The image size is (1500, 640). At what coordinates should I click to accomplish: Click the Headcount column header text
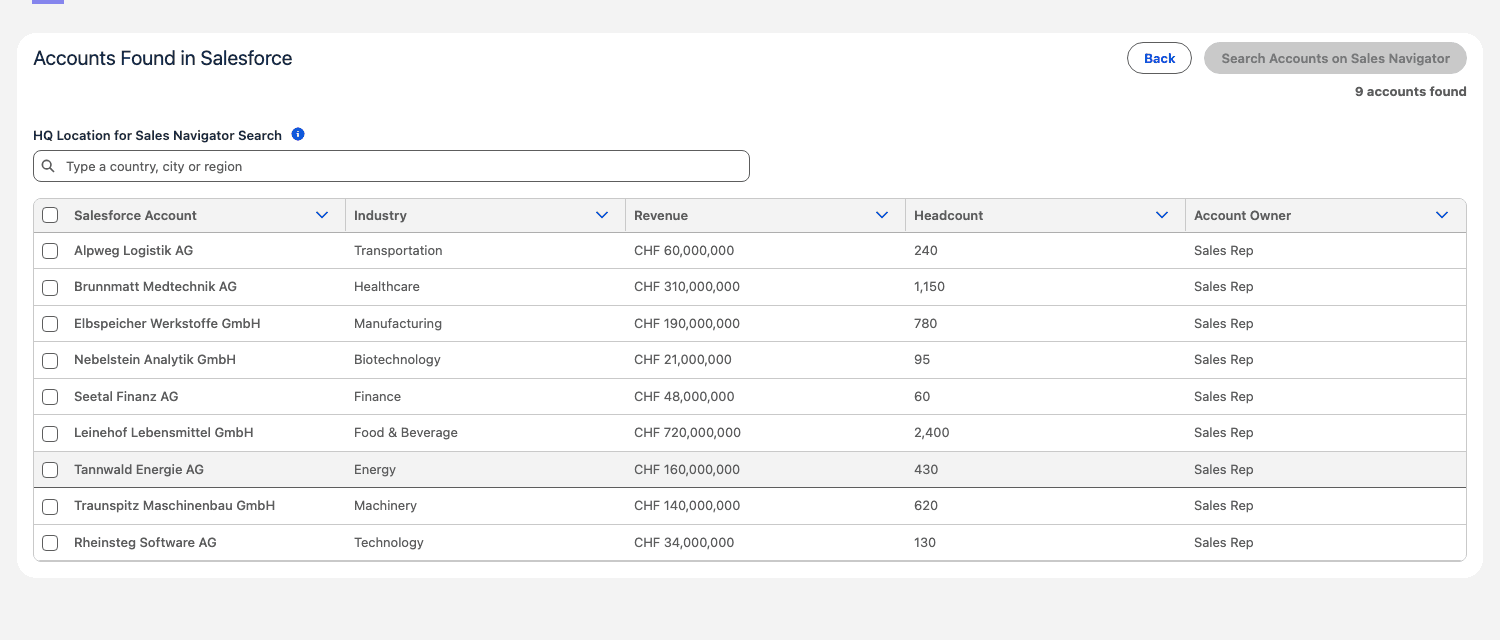[x=948, y=215]
